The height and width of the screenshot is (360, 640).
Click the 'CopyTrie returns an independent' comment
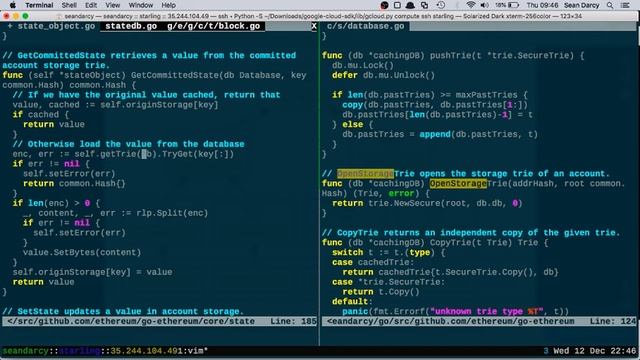coord(471,233)
